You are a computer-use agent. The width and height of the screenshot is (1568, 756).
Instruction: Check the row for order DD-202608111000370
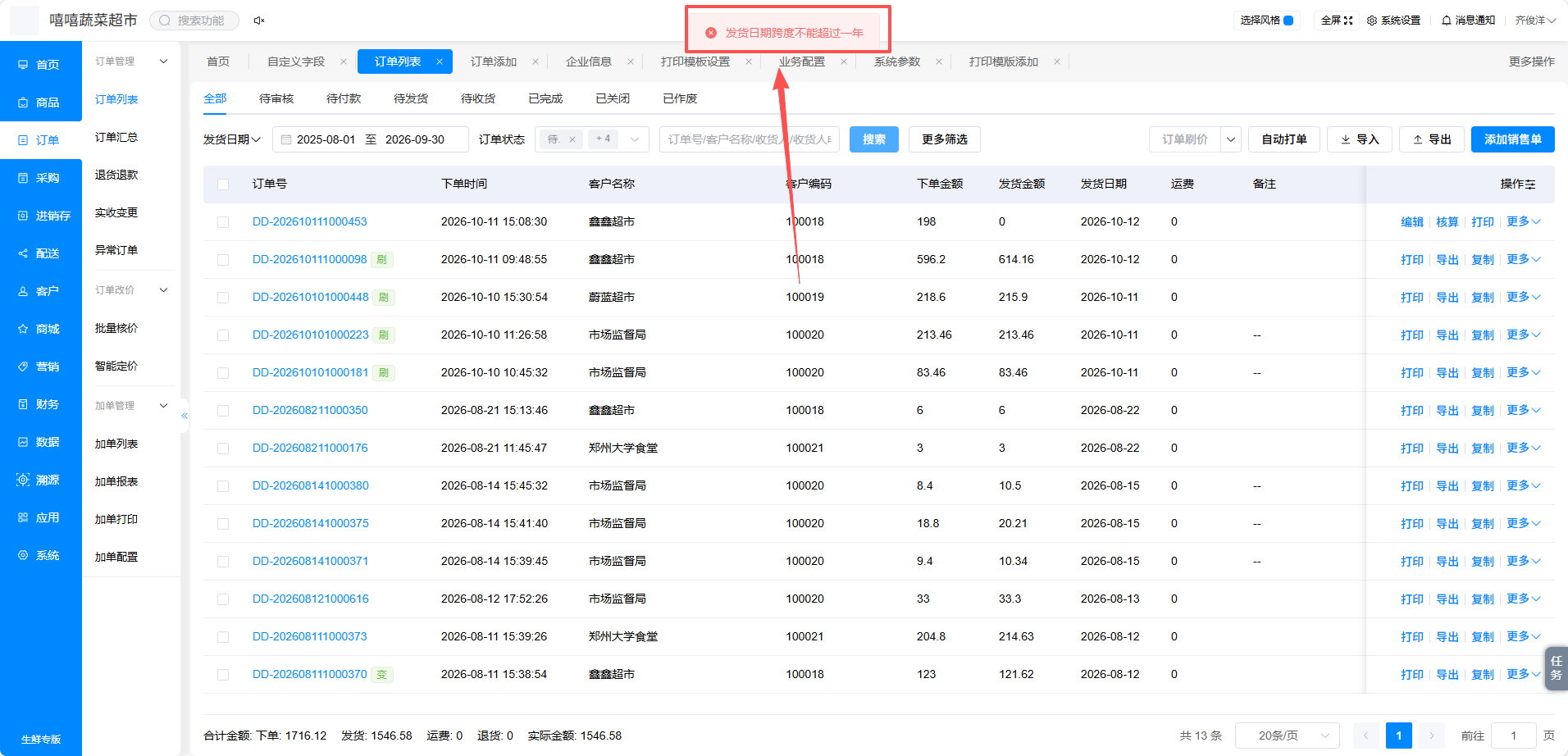[x=223, y=675]
